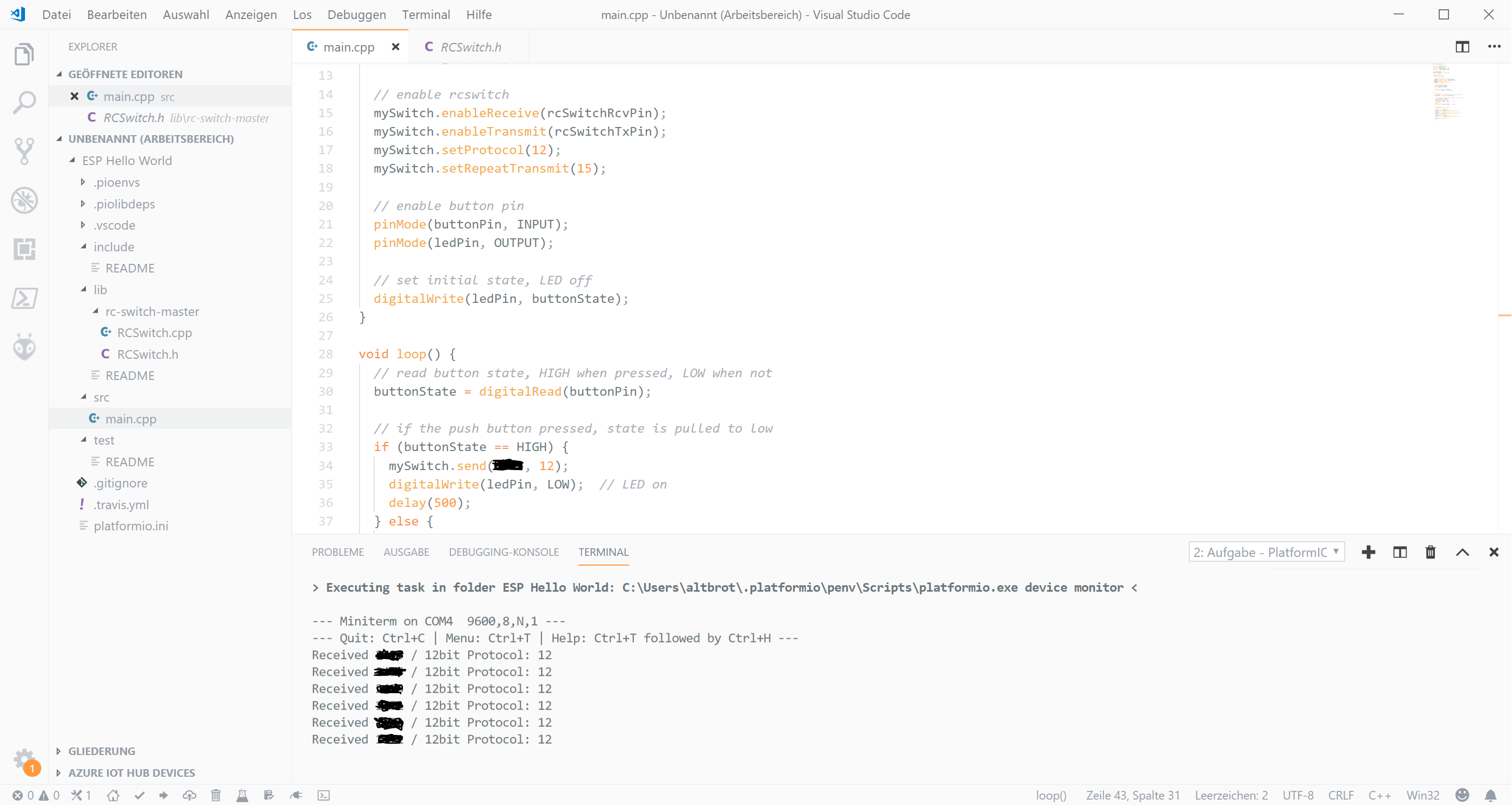Switch to the RCSwitch.h tab
The height and width of the screenshot is (805, 1512).
470,46
